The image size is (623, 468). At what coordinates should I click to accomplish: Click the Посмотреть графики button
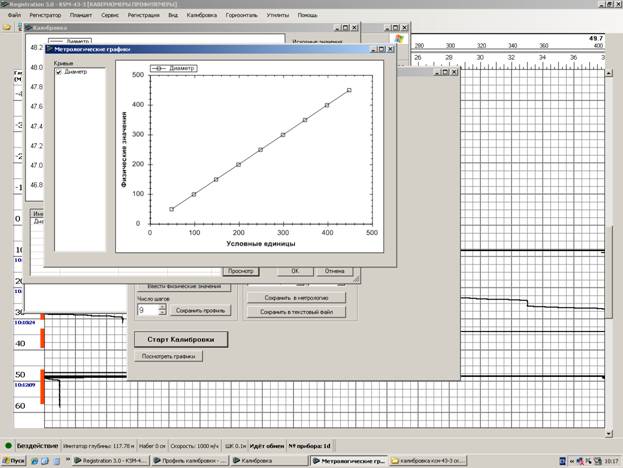[x=168, y=356]
